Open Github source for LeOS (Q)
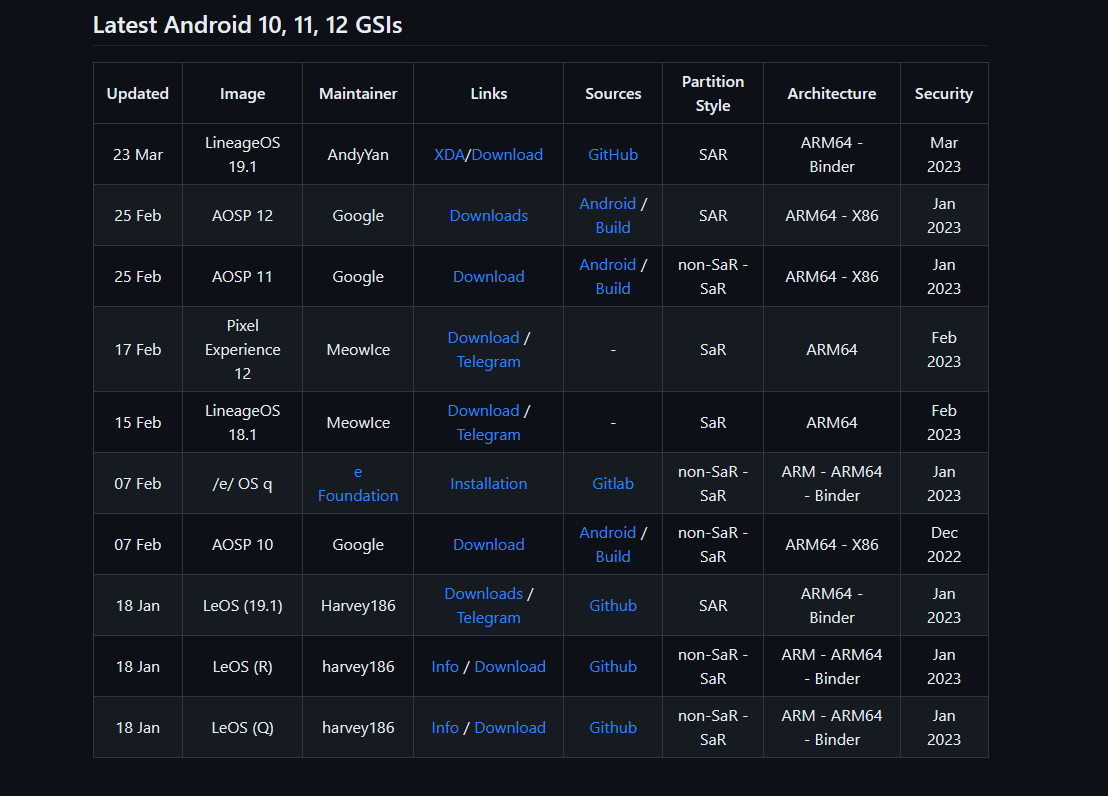This screenshot has height=796, width=1108. 613,728
